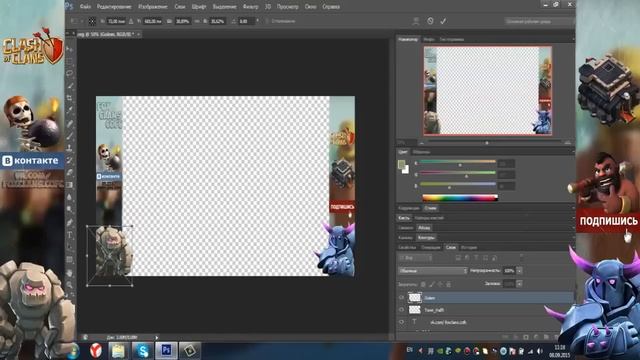
Task: Toggle lock all for layer
Action: click(449, 284)
